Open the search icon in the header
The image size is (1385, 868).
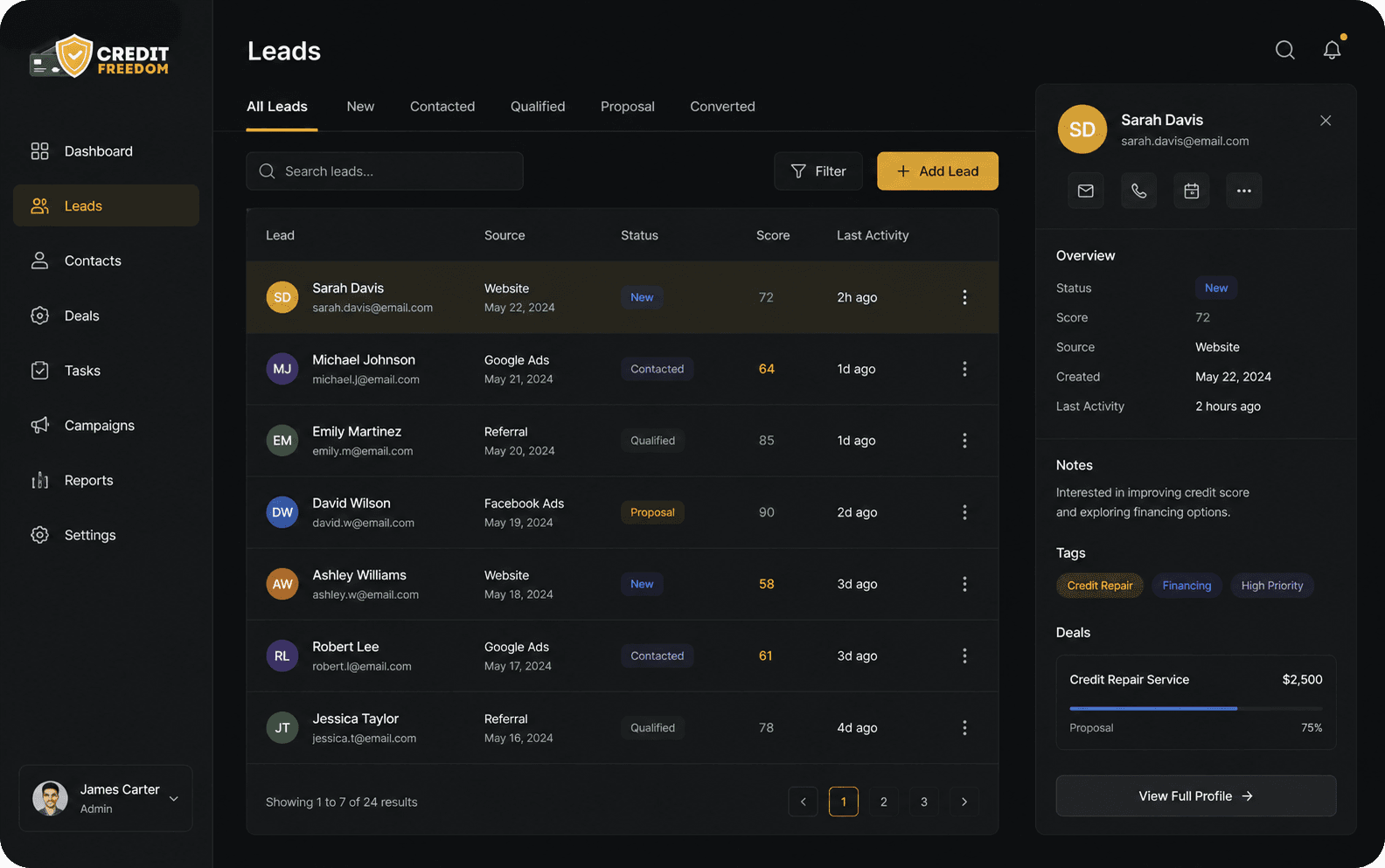click(1284, 50)
